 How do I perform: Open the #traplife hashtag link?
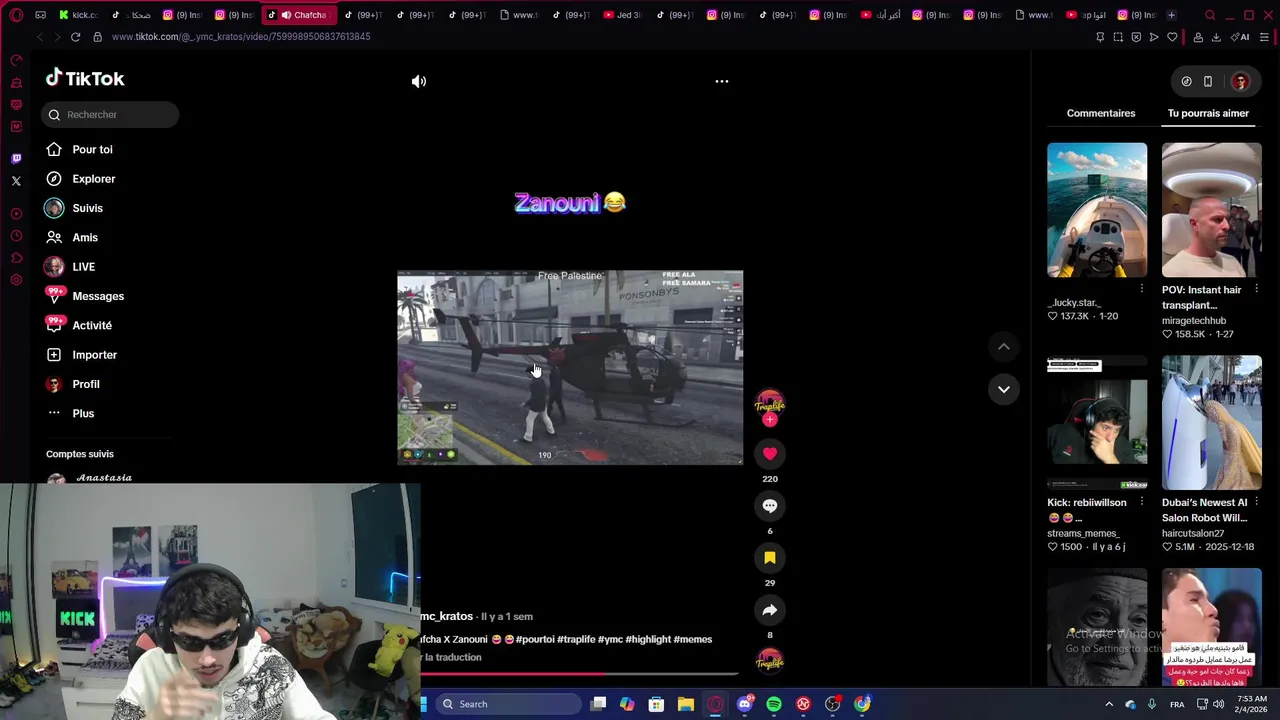click(576, 639)
